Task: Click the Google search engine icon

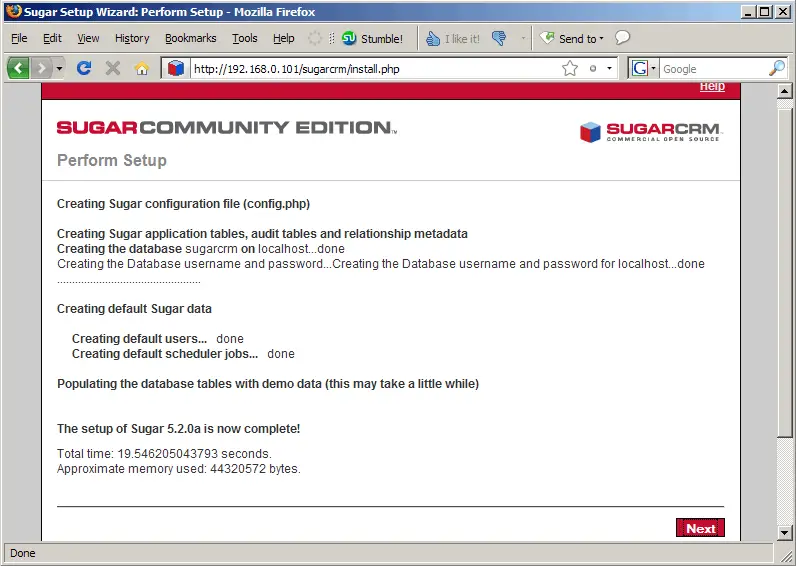Action: tap(639, 68)
